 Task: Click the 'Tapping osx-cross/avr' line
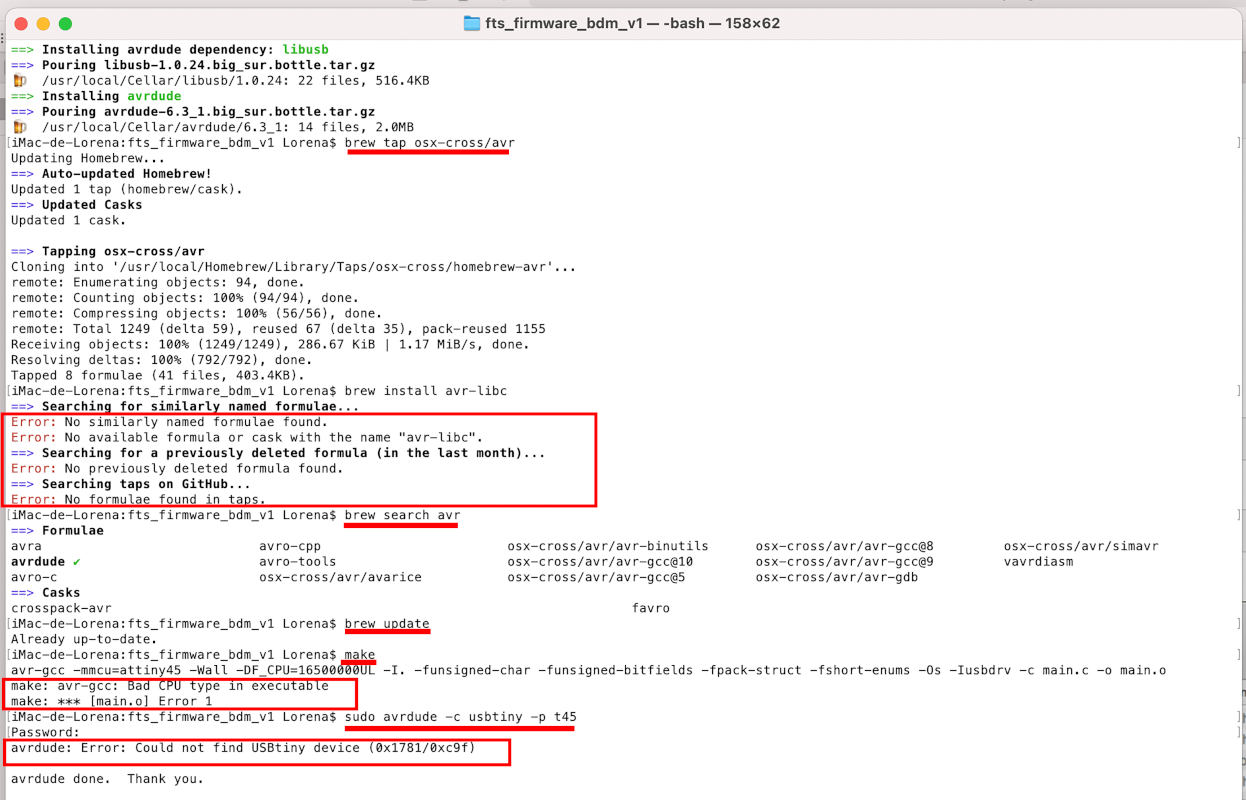point(108,251)
